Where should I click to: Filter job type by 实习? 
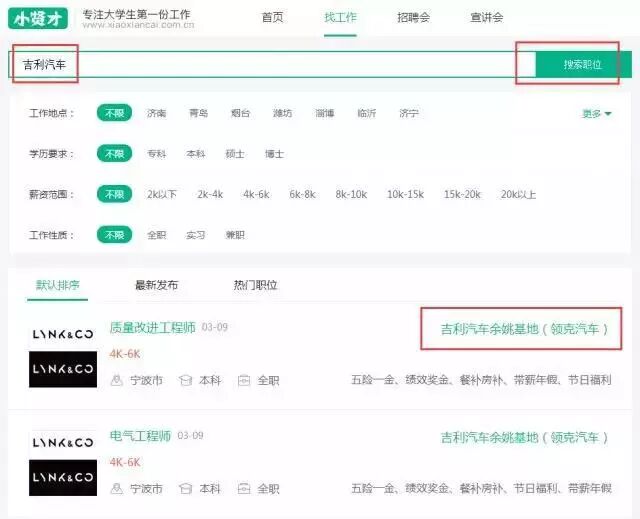point(196,235)
